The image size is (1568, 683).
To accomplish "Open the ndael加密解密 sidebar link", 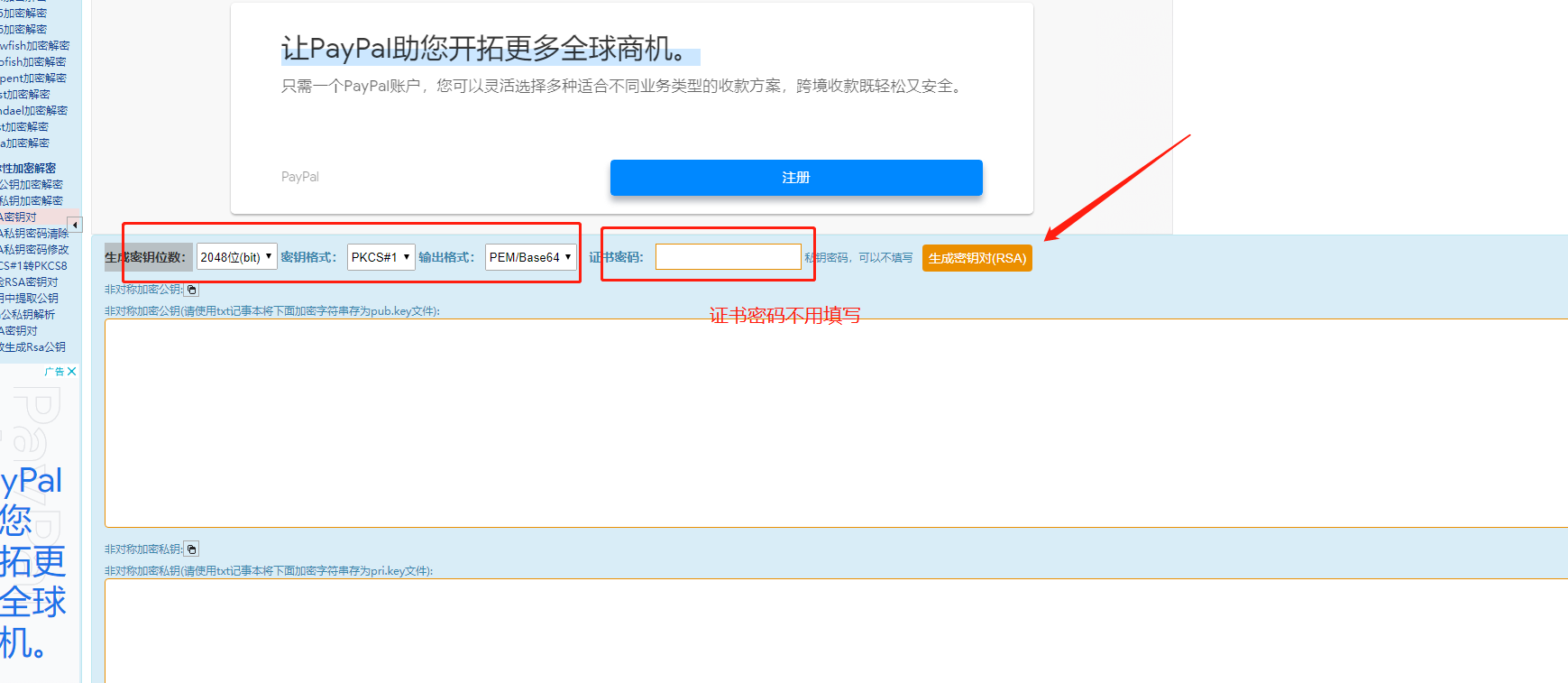I will [x=33, y=110].
